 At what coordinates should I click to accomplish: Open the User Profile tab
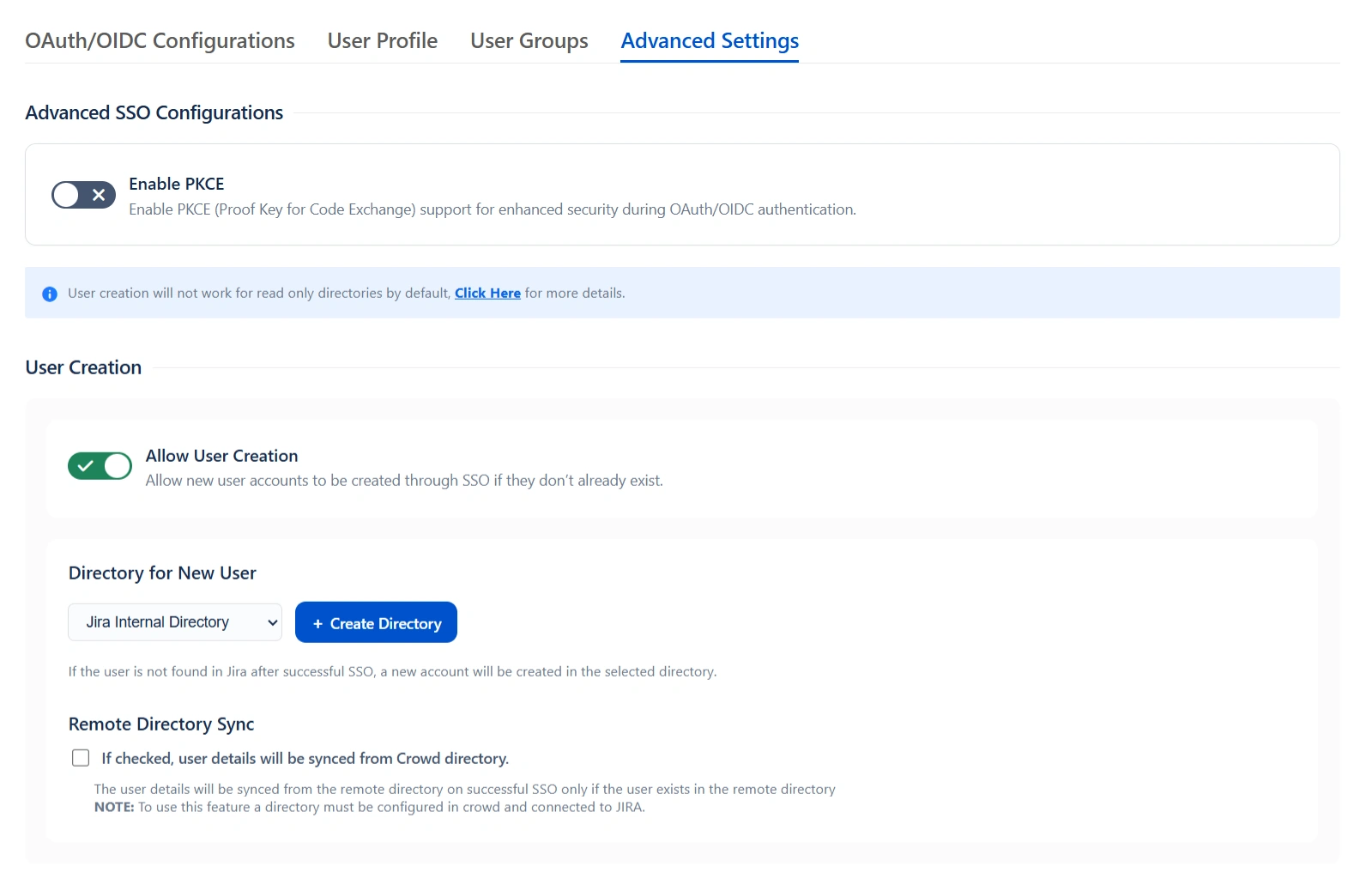[382, 41]
